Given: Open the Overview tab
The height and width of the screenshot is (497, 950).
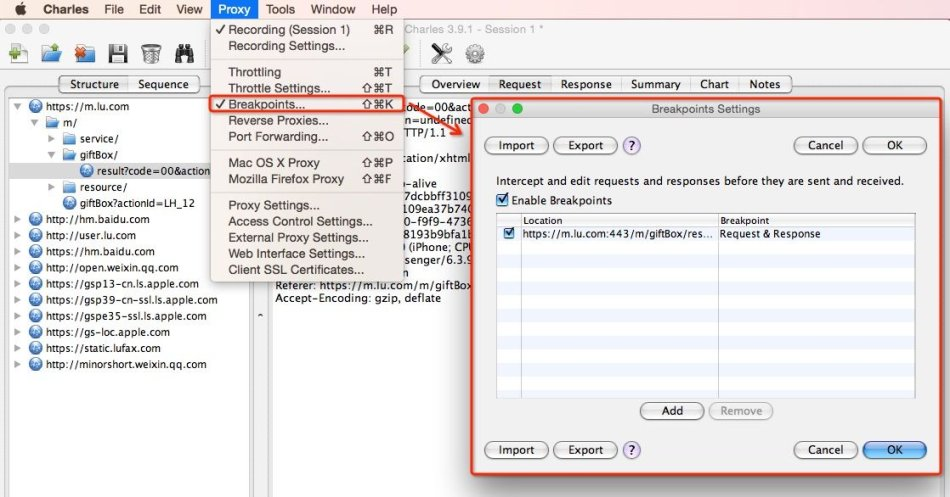Looking at the screenshot, I should click(x=455, y=84).
